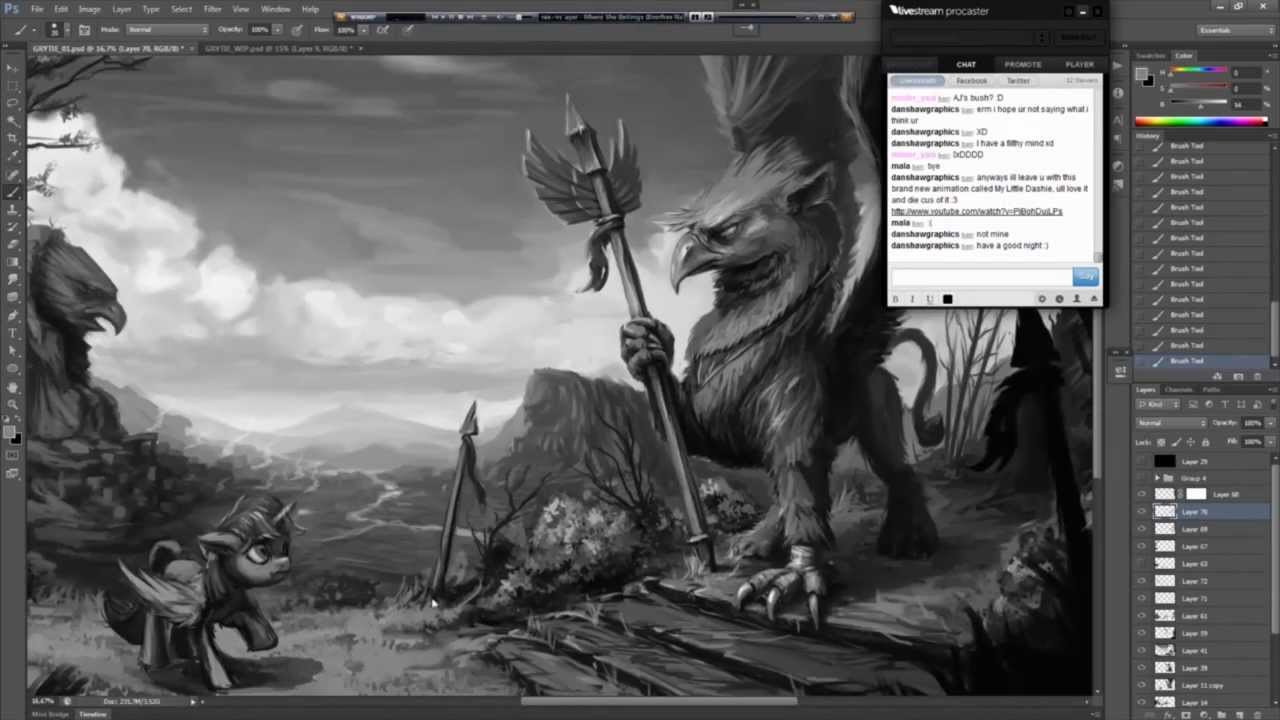Activate the Type tool

coord(13,333)
